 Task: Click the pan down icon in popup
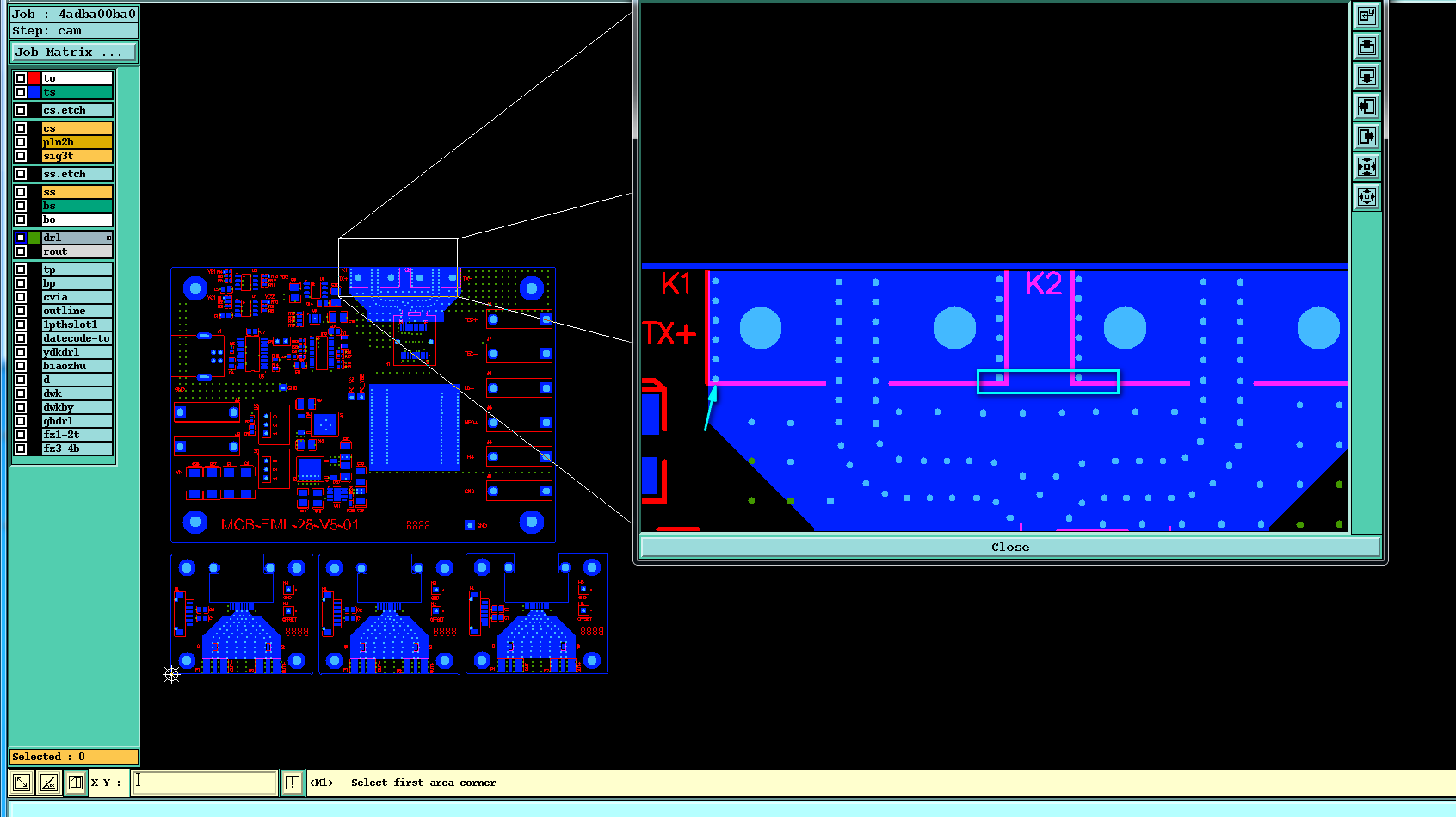tap(1367, 76)
